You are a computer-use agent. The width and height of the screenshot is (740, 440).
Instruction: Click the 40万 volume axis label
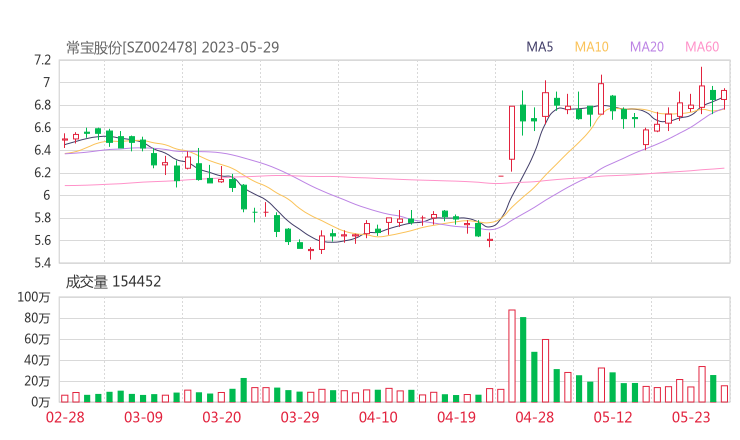[x=37, y=360]
